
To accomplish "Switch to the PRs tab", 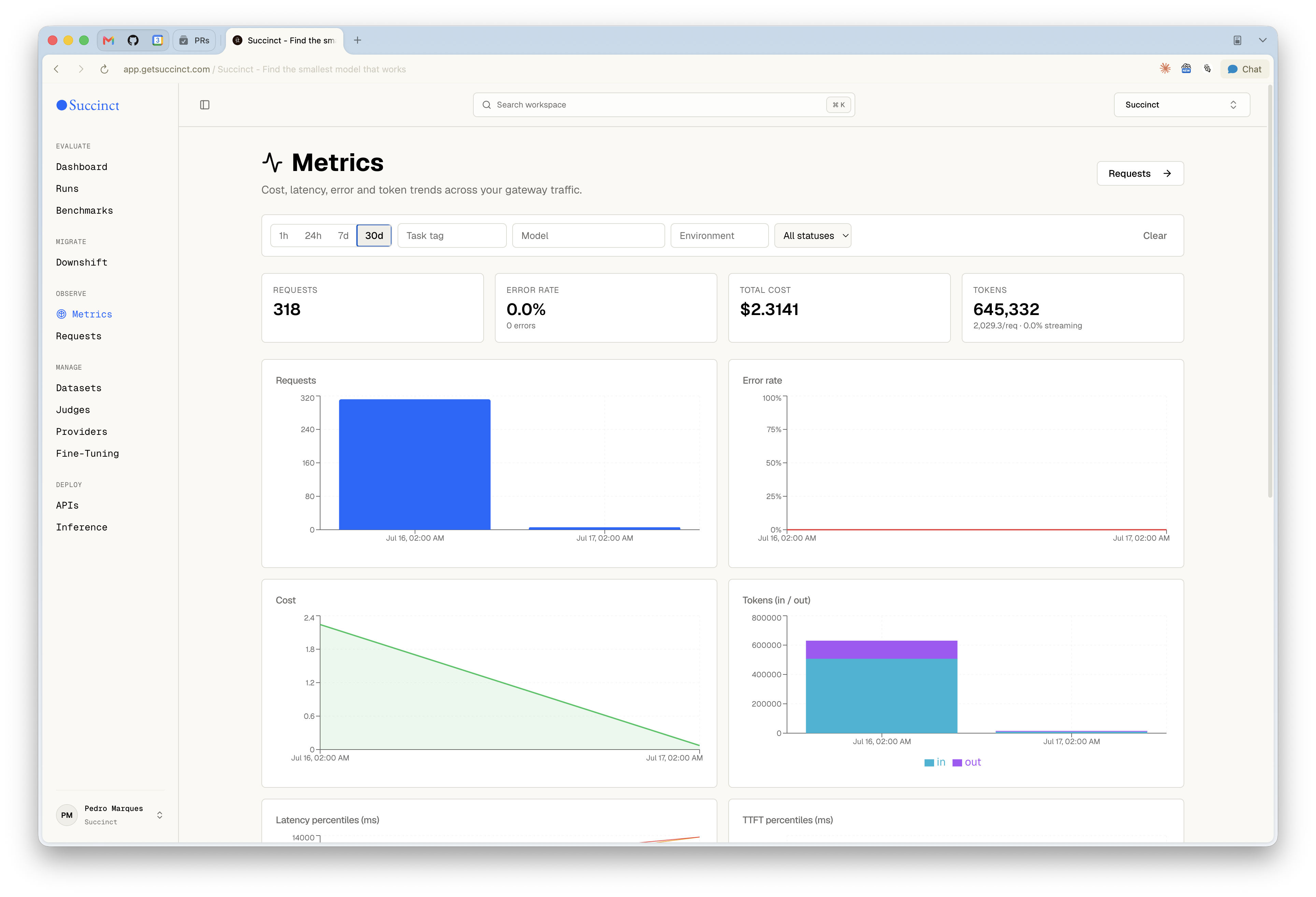I will (x=194, y=40).
